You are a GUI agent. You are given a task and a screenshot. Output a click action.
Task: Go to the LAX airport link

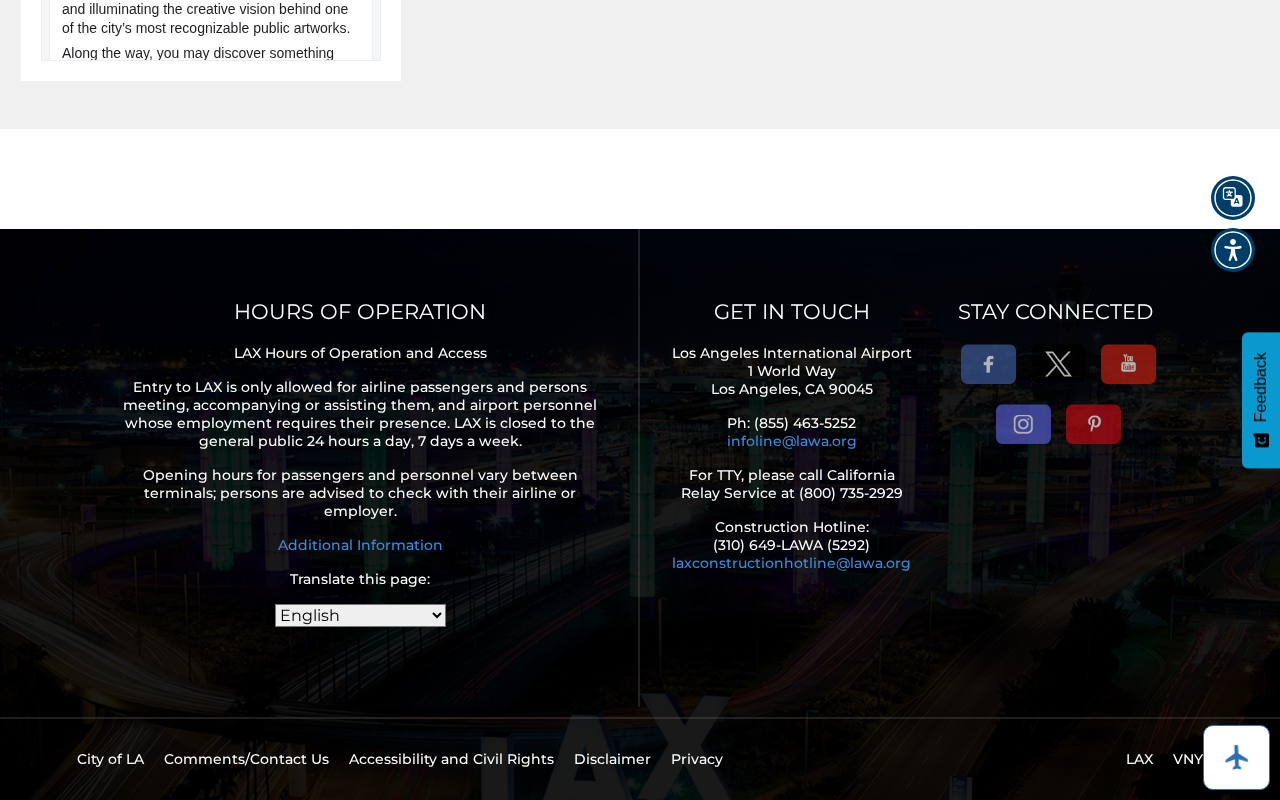[x=1139, y=759]
